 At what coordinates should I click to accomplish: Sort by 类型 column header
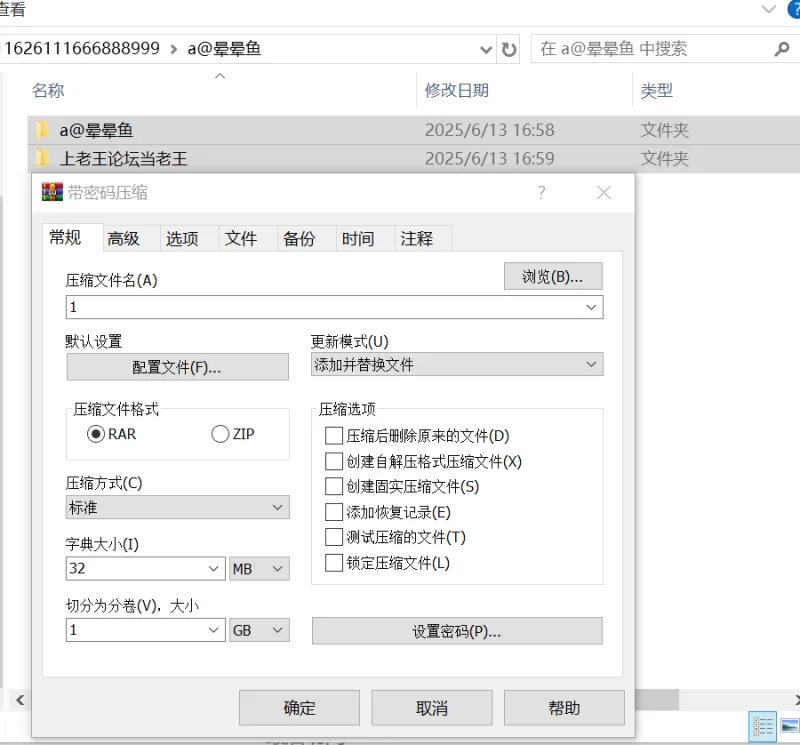pos(656,90)
